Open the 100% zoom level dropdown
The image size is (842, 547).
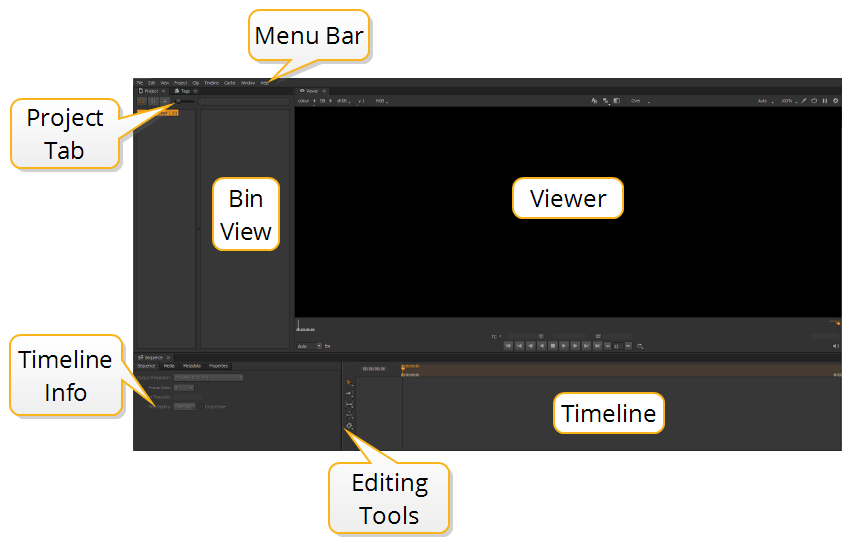pyautogui.click(x=788, y=101)
